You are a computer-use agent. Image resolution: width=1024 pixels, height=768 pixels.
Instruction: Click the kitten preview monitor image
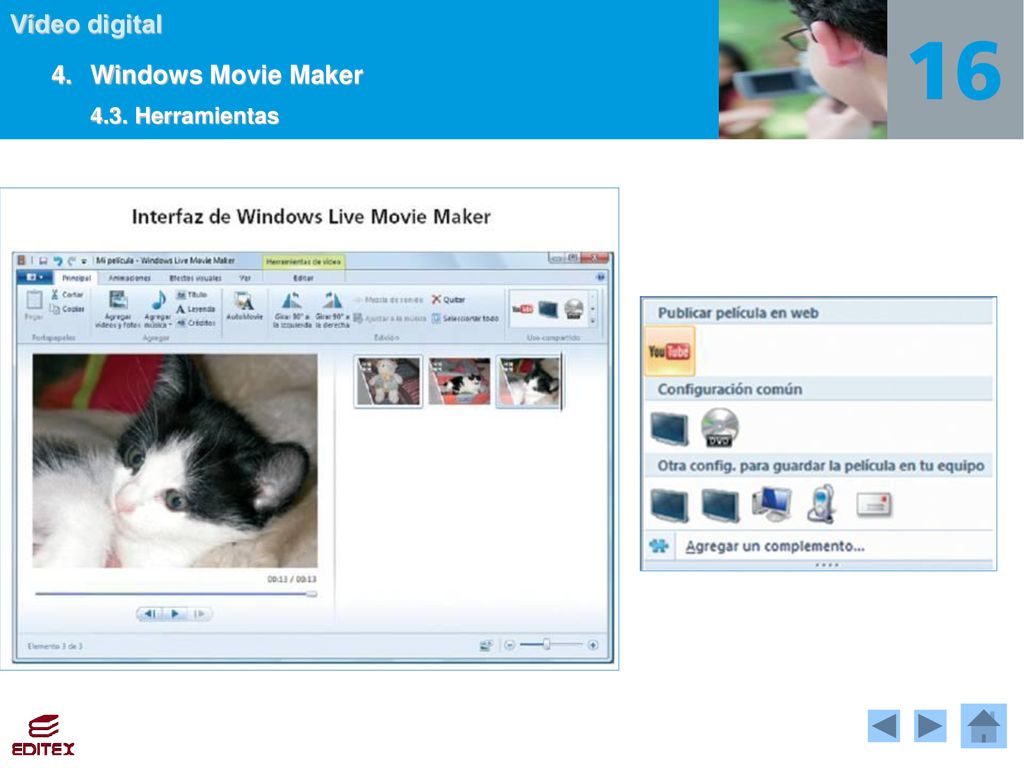[x=175, y=461]
